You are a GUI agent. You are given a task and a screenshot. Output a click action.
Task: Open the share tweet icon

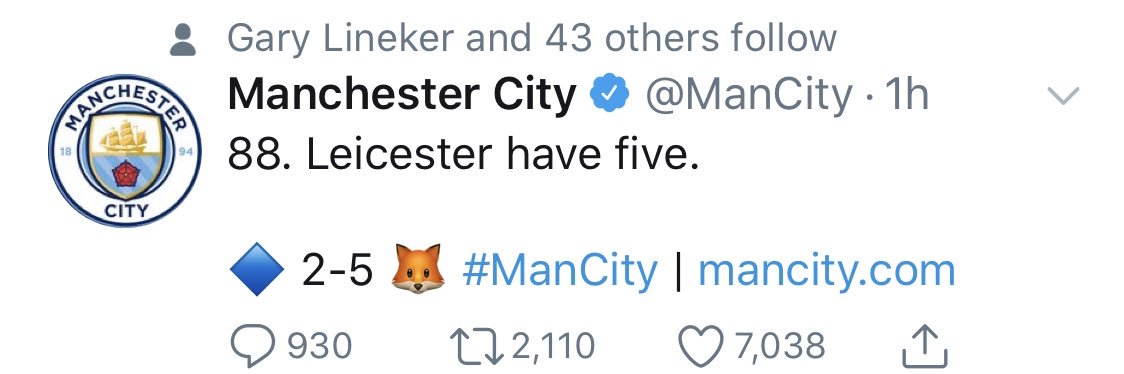click(x=925, y=345)
